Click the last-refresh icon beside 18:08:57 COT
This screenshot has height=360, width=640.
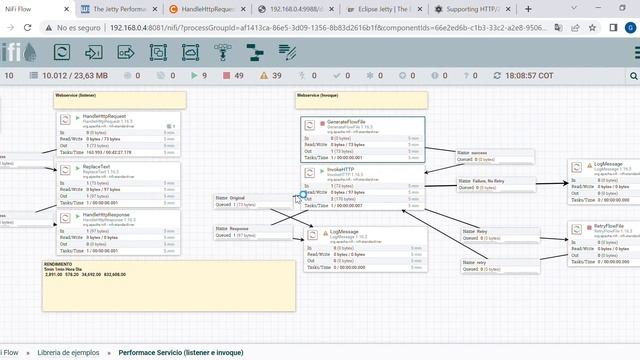point(497,76)
